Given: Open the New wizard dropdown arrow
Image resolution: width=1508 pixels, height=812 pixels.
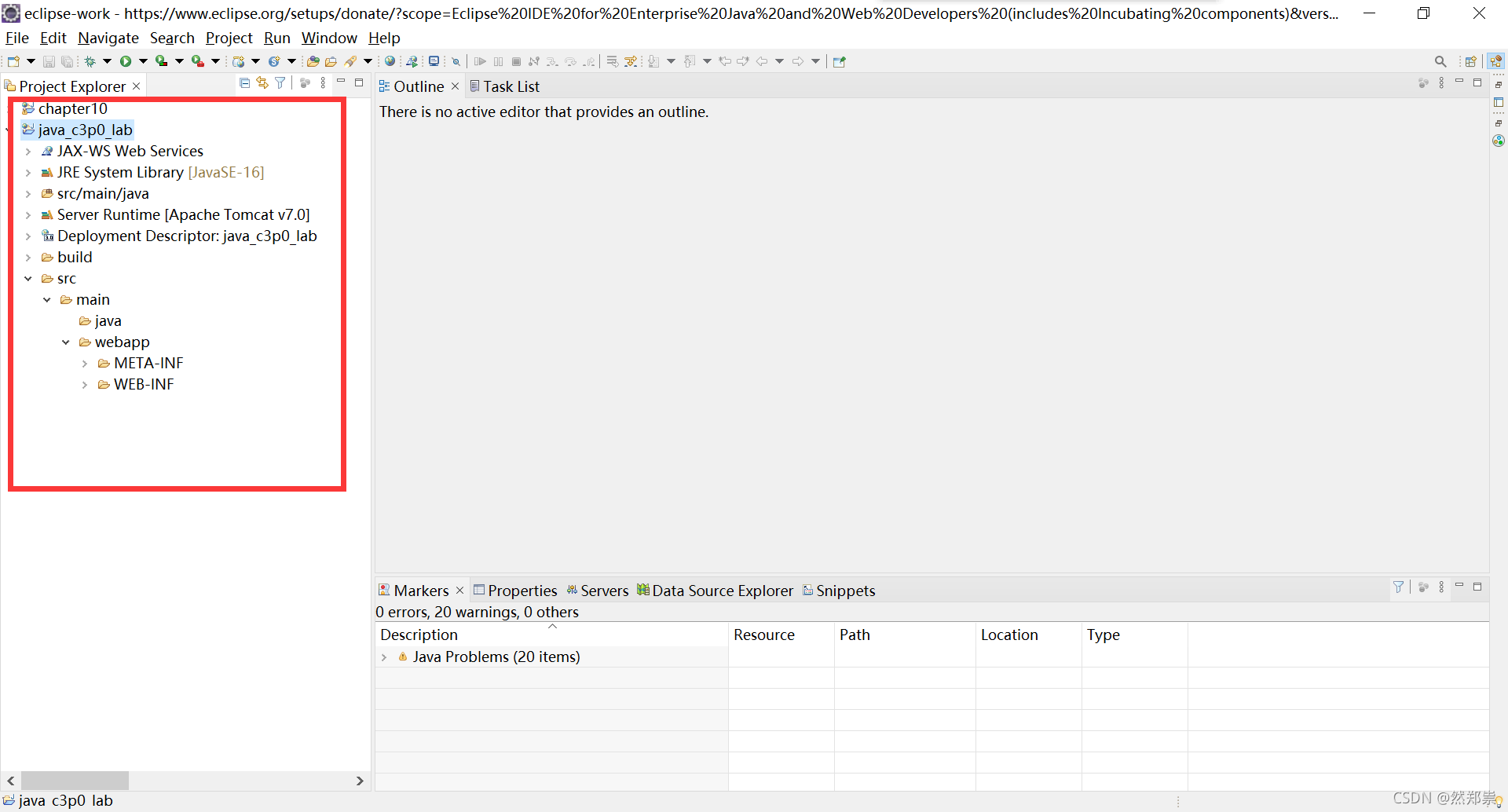Looking at the screenshot, I should coord(31,60).
